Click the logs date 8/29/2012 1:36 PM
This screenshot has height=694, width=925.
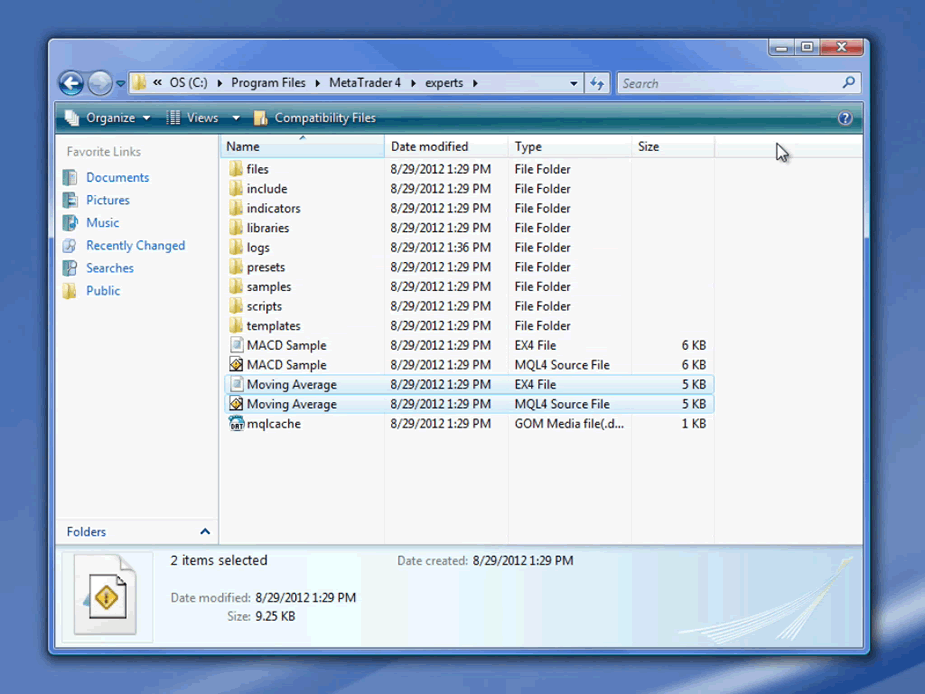[440, 247]
